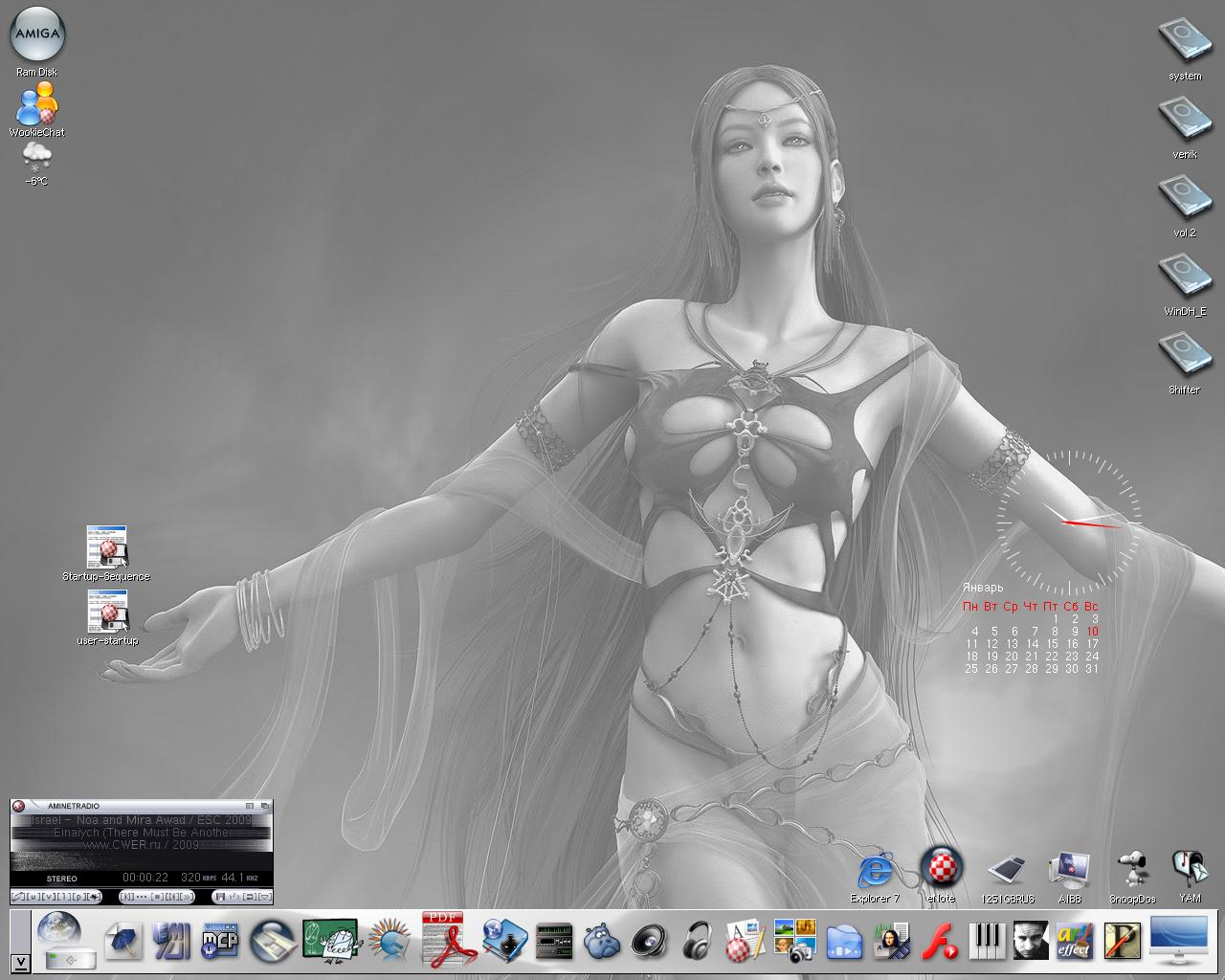
Task: Select date 10 in the January calendar
Action: coord(1092,632)
